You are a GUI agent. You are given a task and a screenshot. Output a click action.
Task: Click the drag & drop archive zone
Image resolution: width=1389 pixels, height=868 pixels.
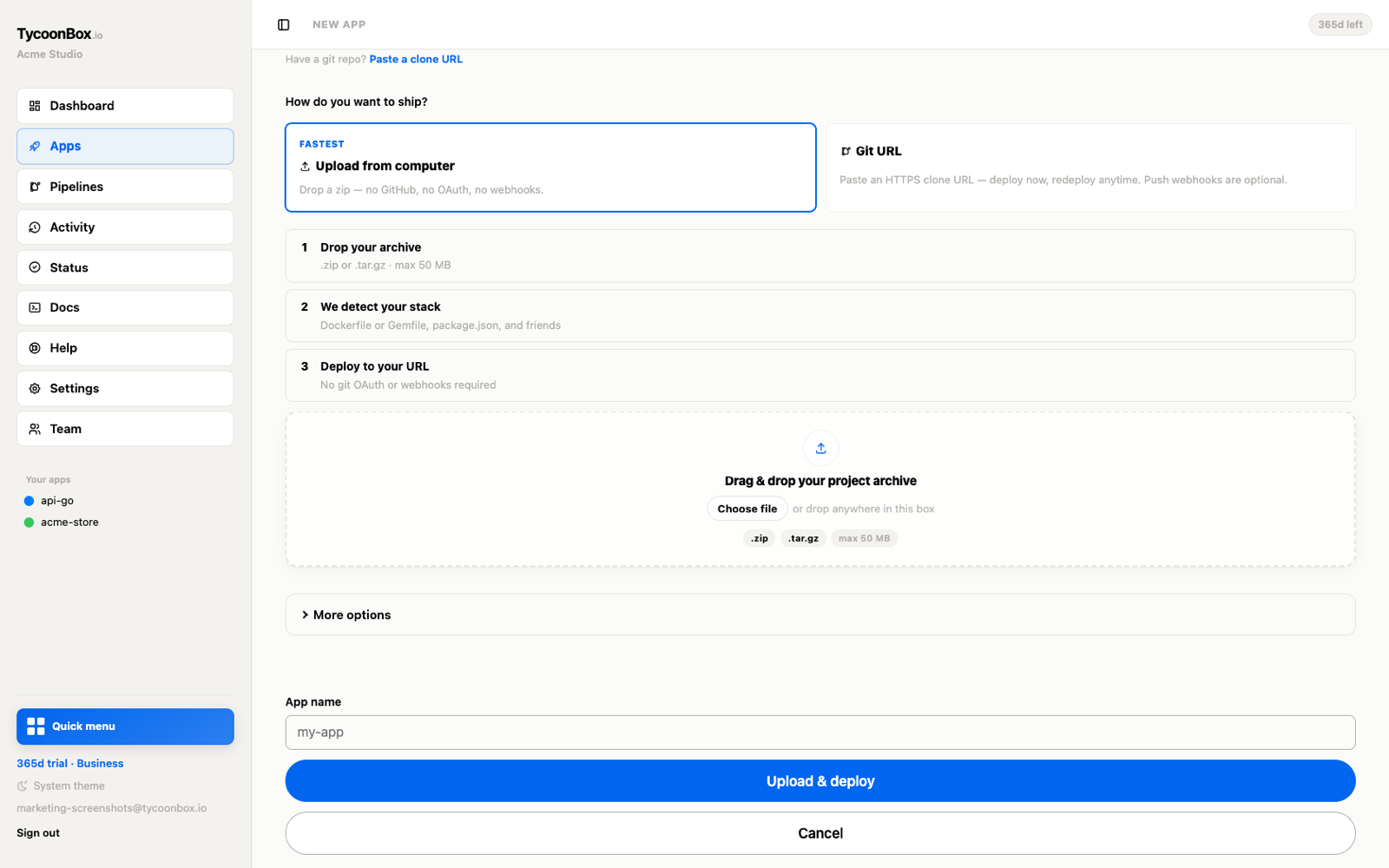coord(820,490)
